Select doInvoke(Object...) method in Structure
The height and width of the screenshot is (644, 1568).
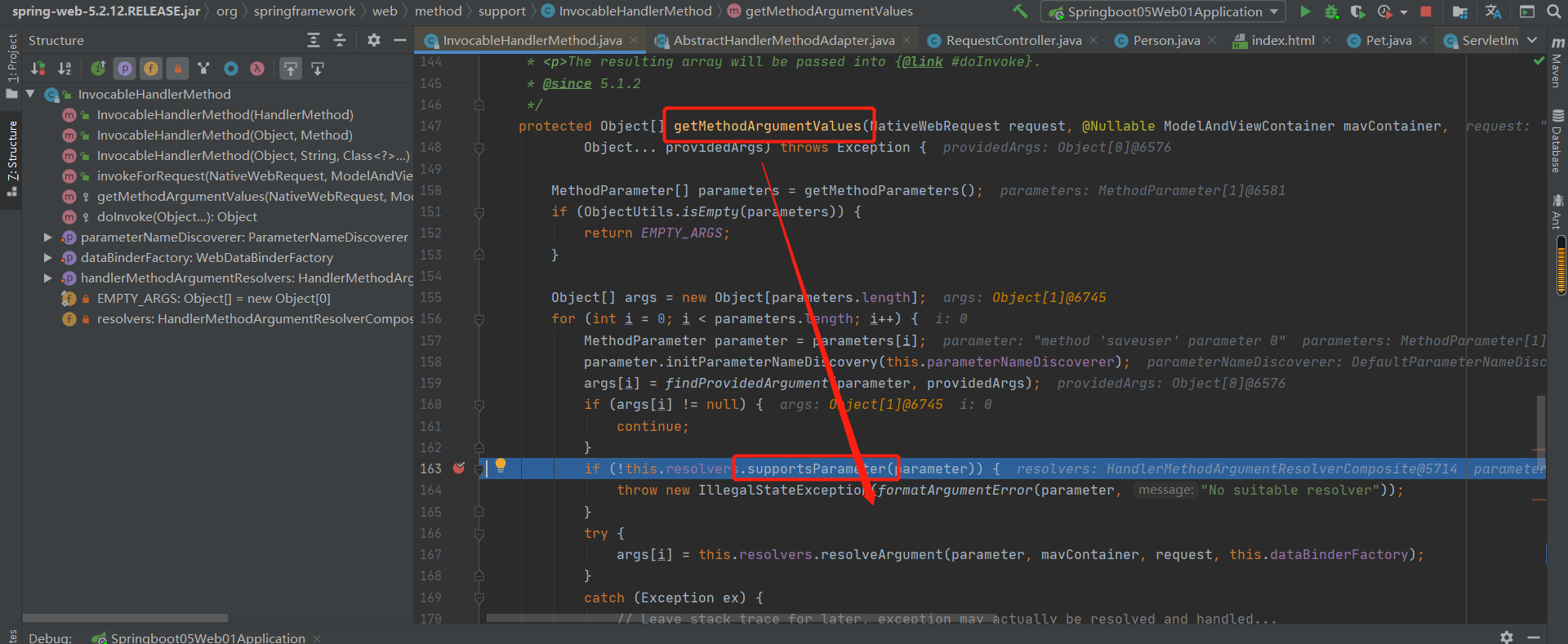(x=176, y=217)
